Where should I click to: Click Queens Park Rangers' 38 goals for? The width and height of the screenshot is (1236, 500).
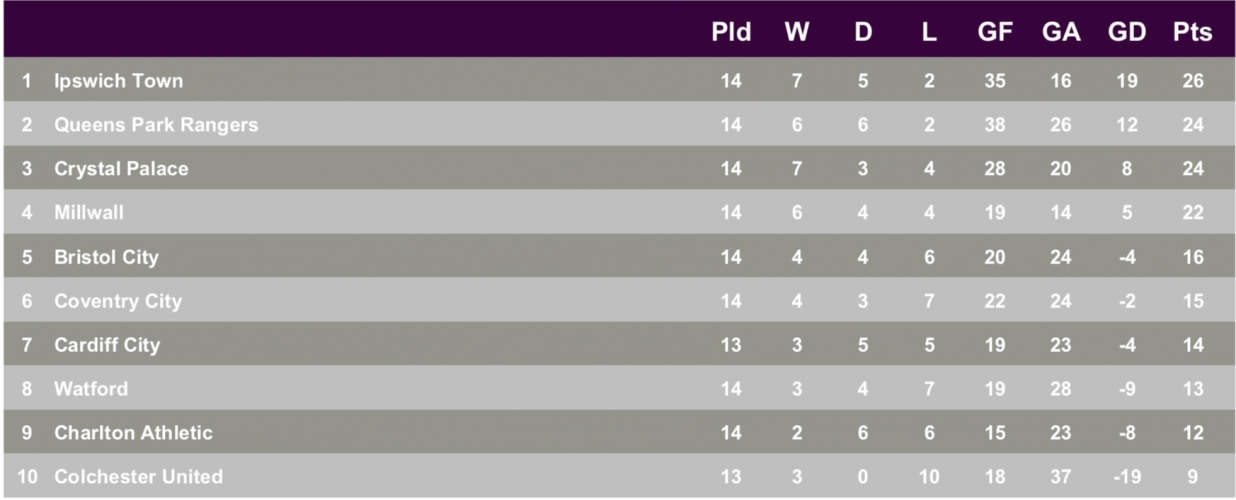click(x=995, y=125)
